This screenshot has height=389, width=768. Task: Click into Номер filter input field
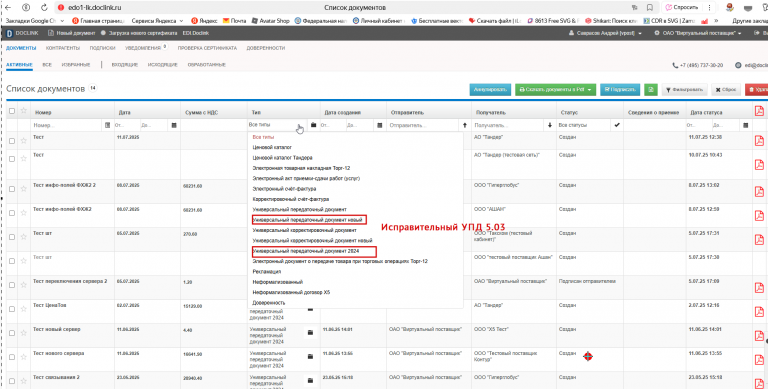pyautogui.click(x=67, y=125)
